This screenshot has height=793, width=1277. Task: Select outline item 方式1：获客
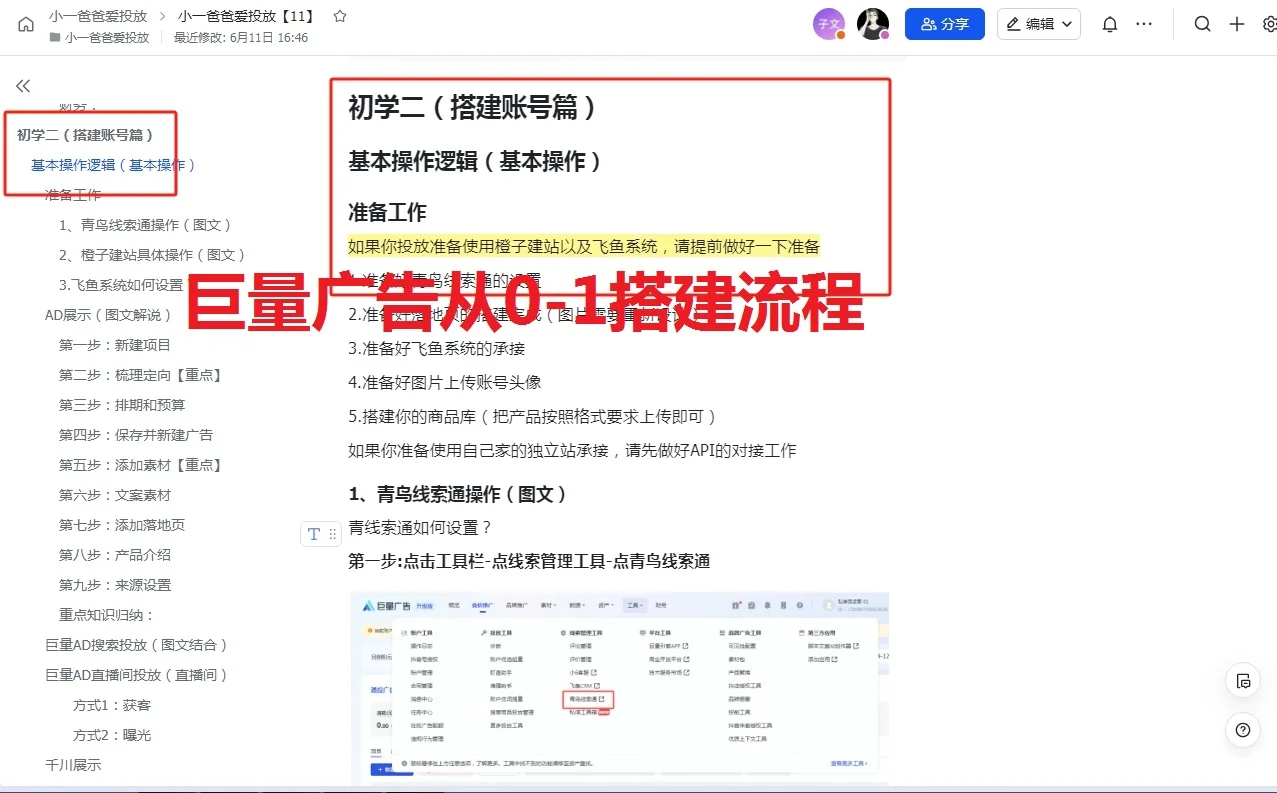(112, 705)
